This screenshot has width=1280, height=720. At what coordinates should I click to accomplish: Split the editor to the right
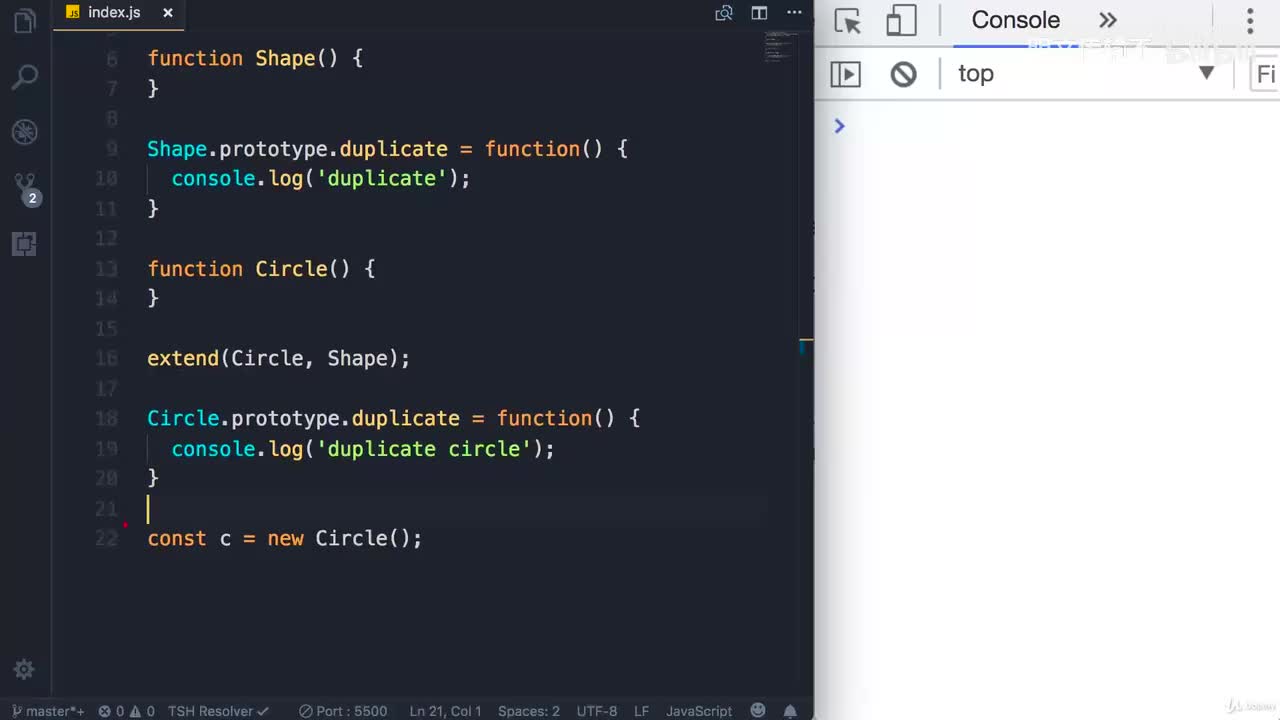[760, 13]
